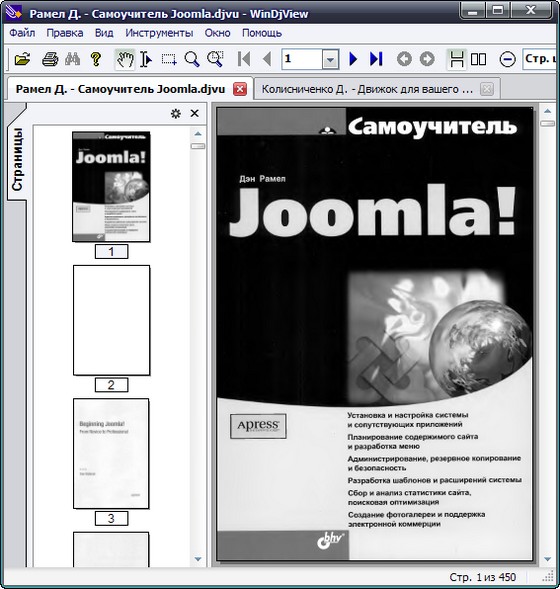Click the page label 3 under thumbnail
This screenshot has height=589, width=560.
click(111, 518)
